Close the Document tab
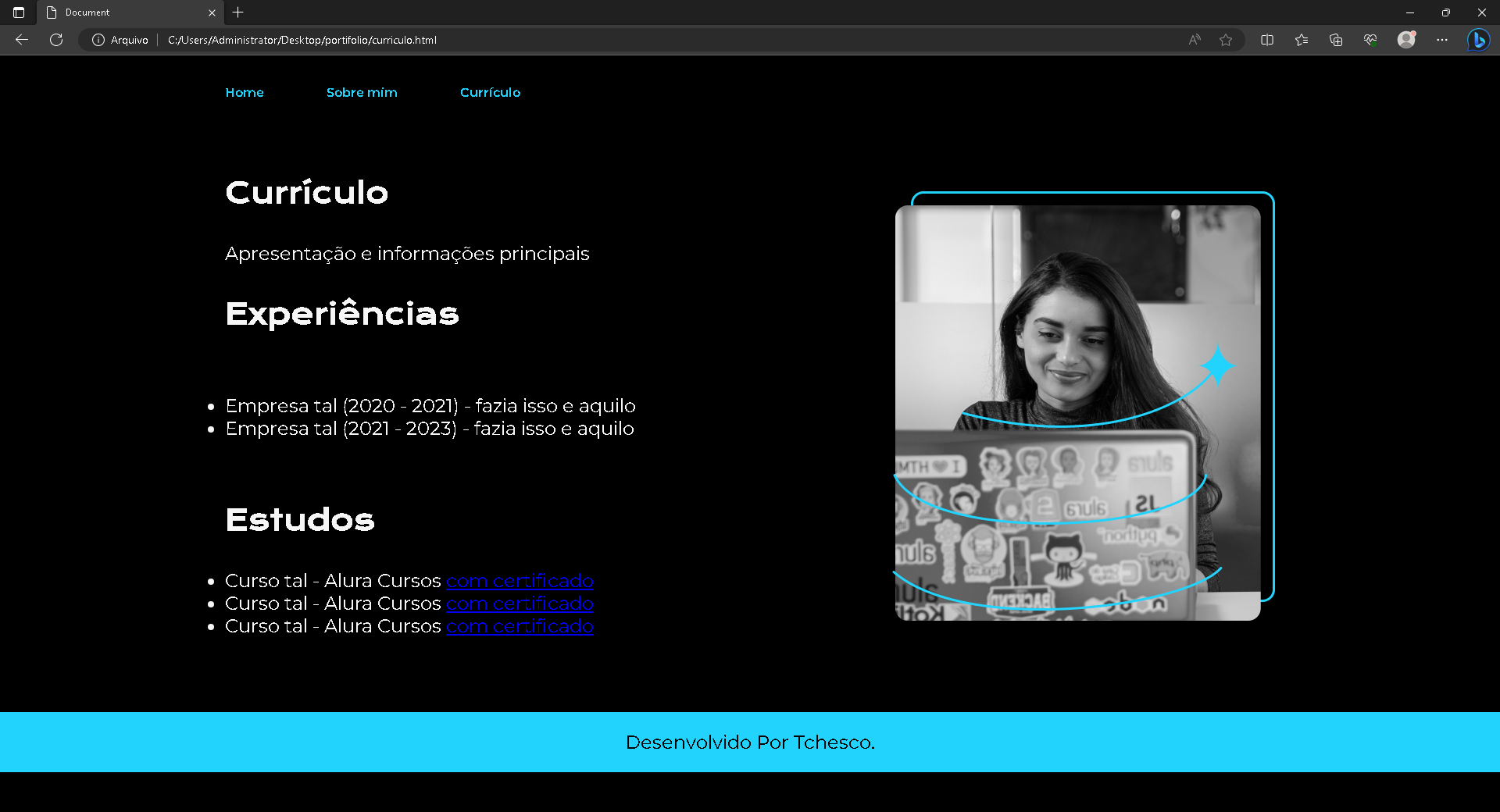1500x812 pixels. [x=212, y=12]
